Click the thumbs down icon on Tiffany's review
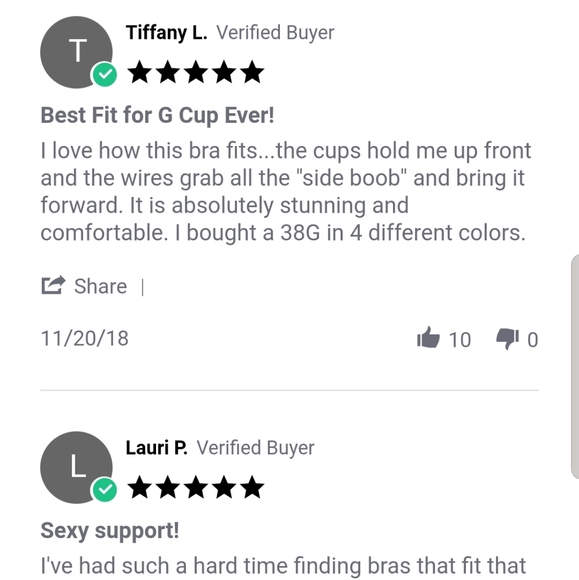 508,338
